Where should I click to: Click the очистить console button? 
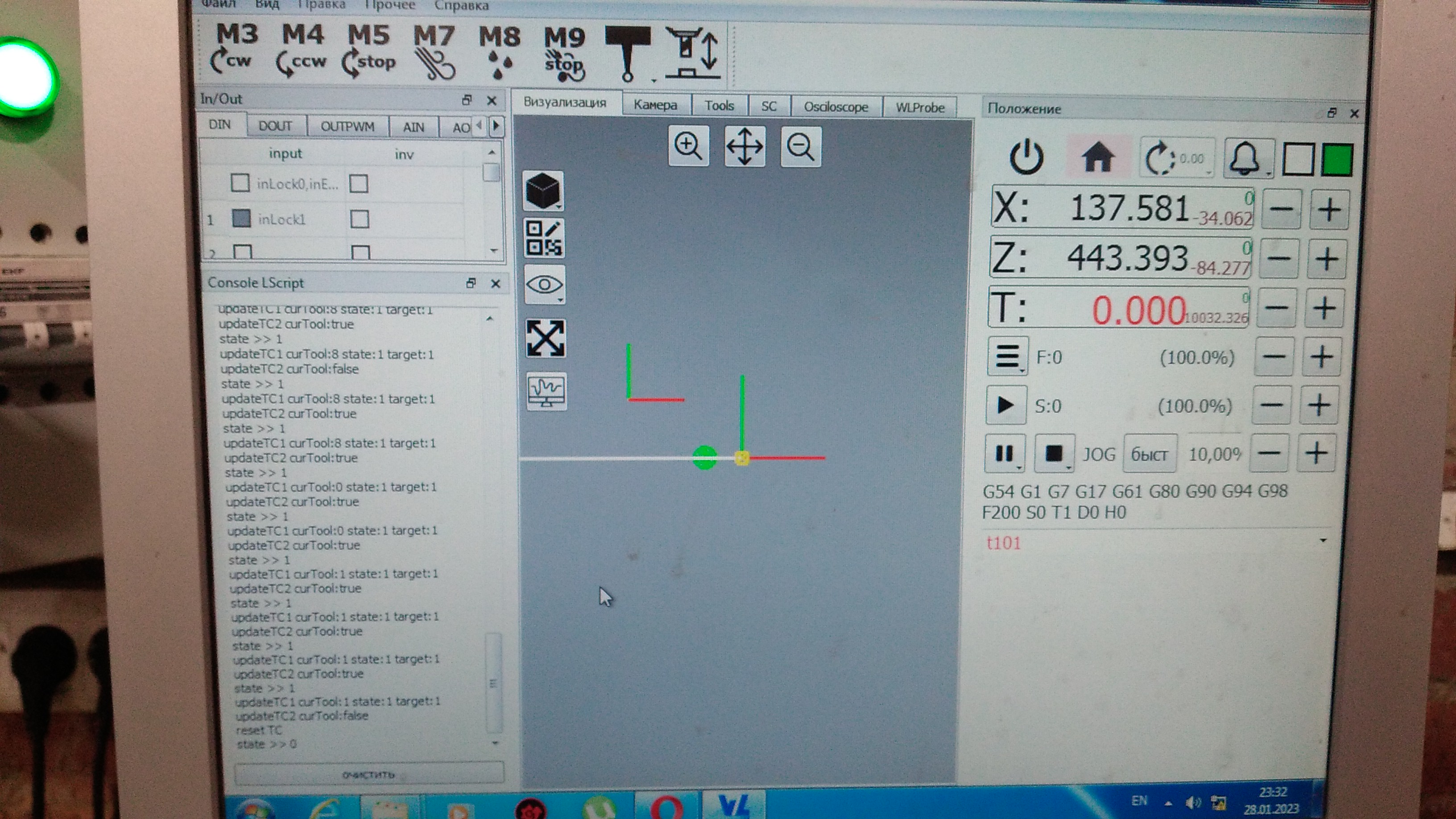point(368,774)
